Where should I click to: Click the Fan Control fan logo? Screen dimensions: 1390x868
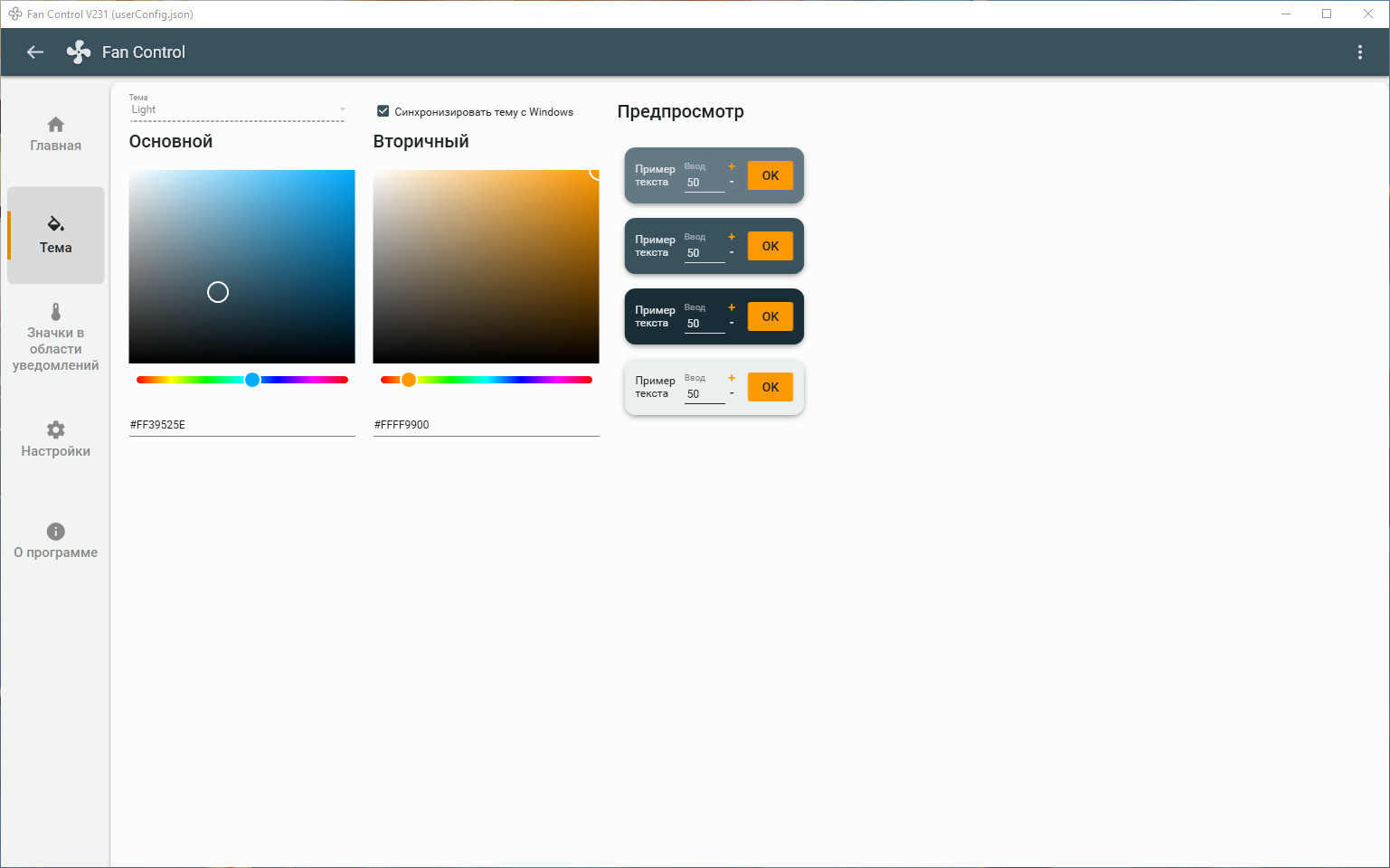pos(79,52)
